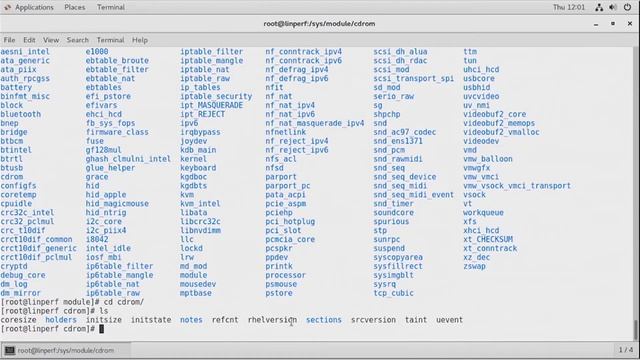Click the e1000 entry

tap(97, 52)
